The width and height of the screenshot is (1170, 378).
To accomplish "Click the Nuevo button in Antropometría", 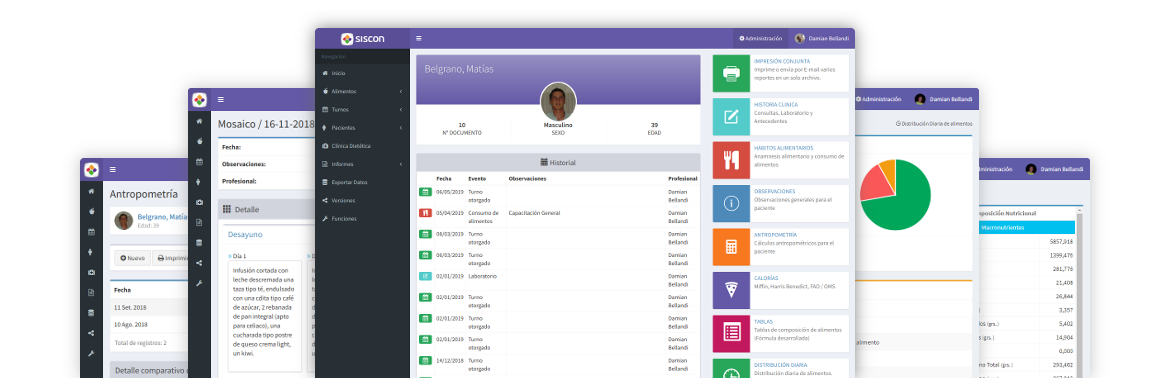I will pos(132,258).
